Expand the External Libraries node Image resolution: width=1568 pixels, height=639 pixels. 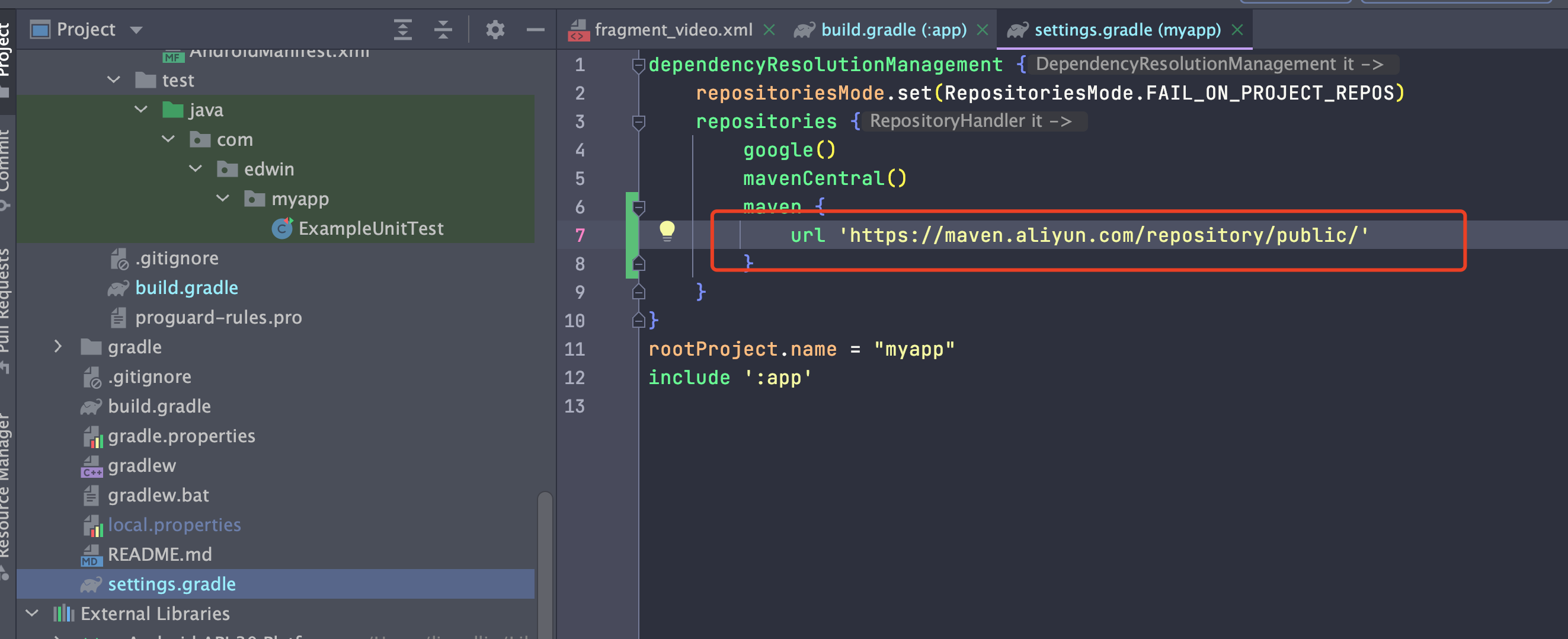click(31, 614)
